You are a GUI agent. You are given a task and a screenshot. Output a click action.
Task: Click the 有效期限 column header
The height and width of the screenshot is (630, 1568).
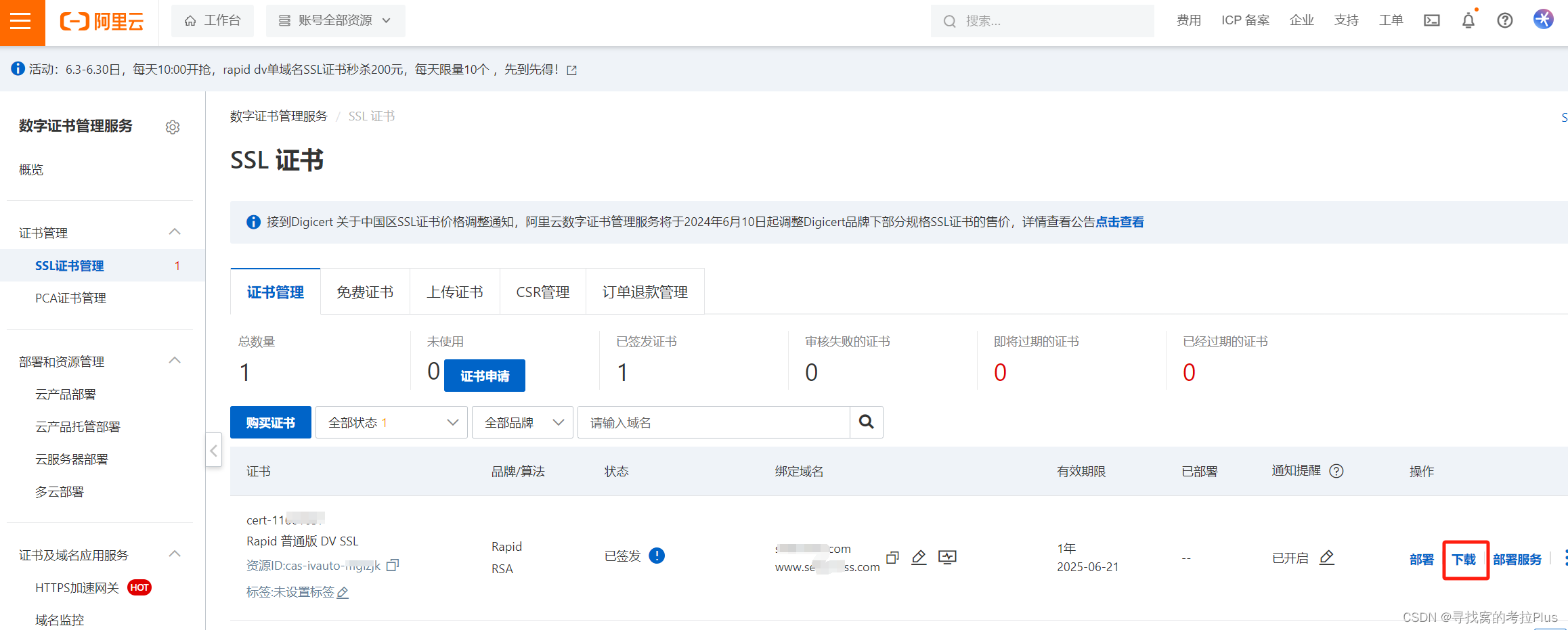[x=1081, y=472]
